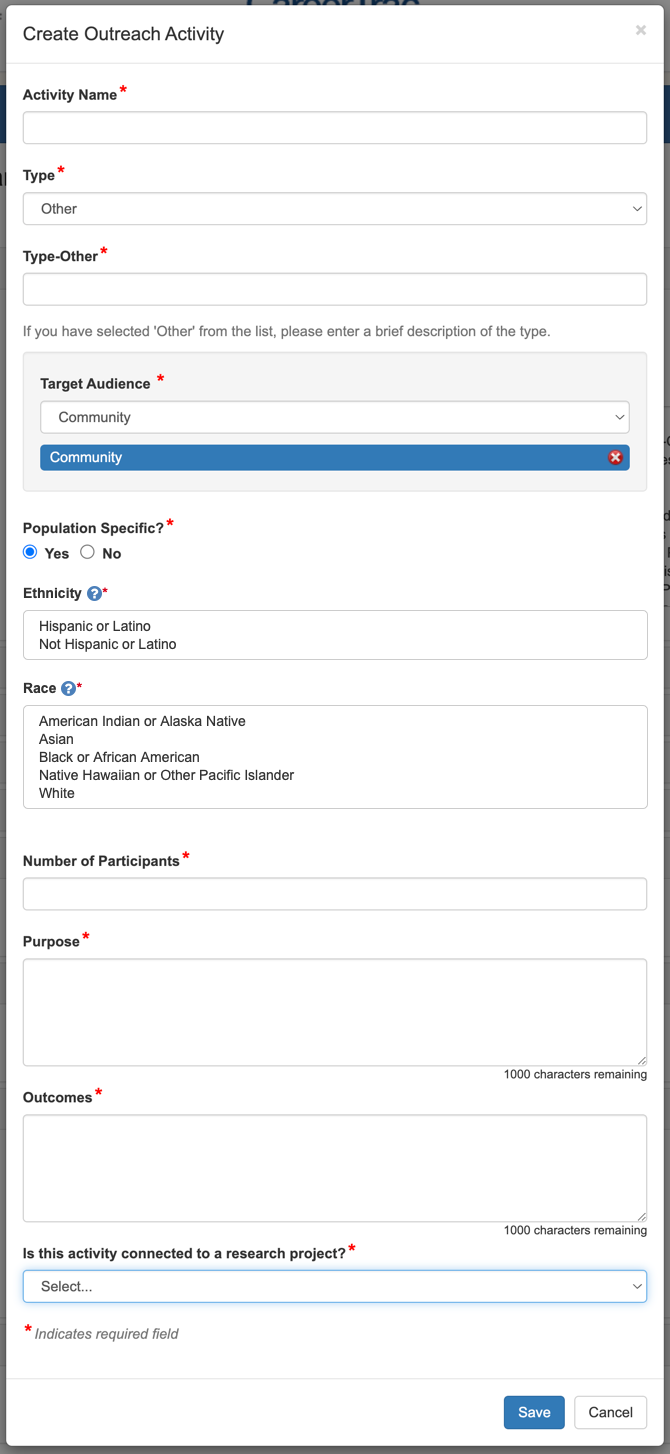Click the Number of Participants field

tap(335, 894)
